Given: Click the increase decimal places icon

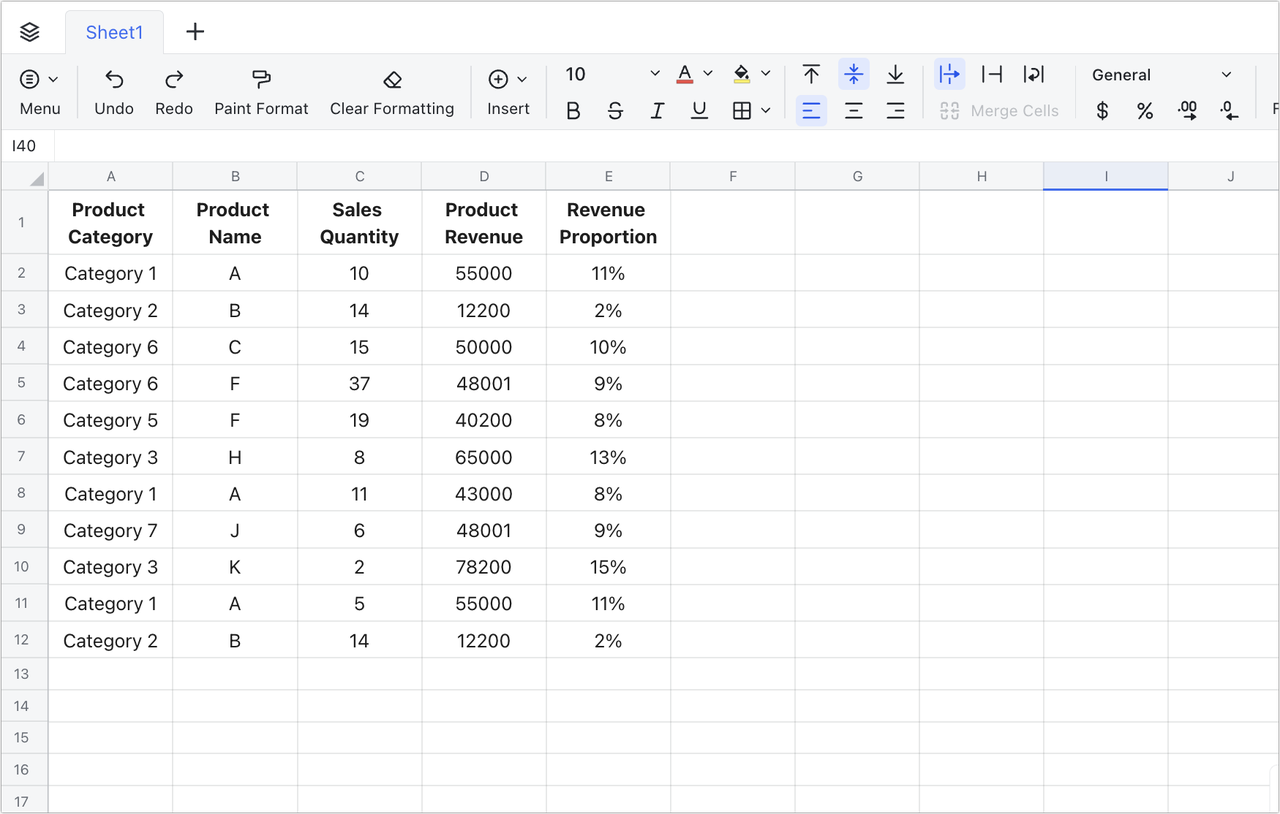Looking at the screenshot, I should pyautogui.click(x=1188, y=111).
